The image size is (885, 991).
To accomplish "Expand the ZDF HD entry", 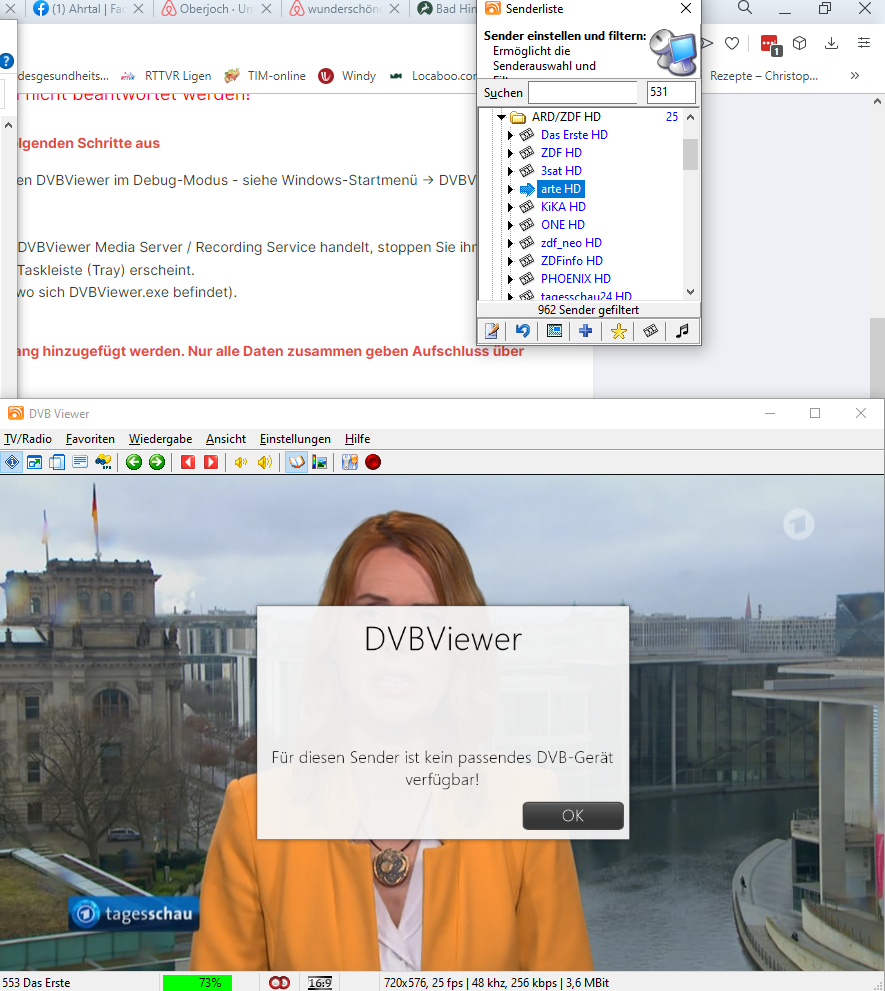I will (x=510, y=153).
